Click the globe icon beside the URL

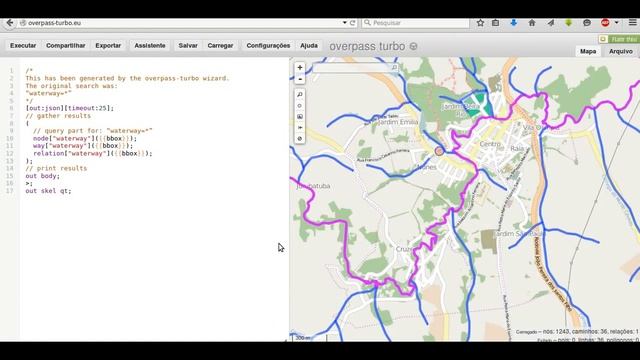coord(23,23)
